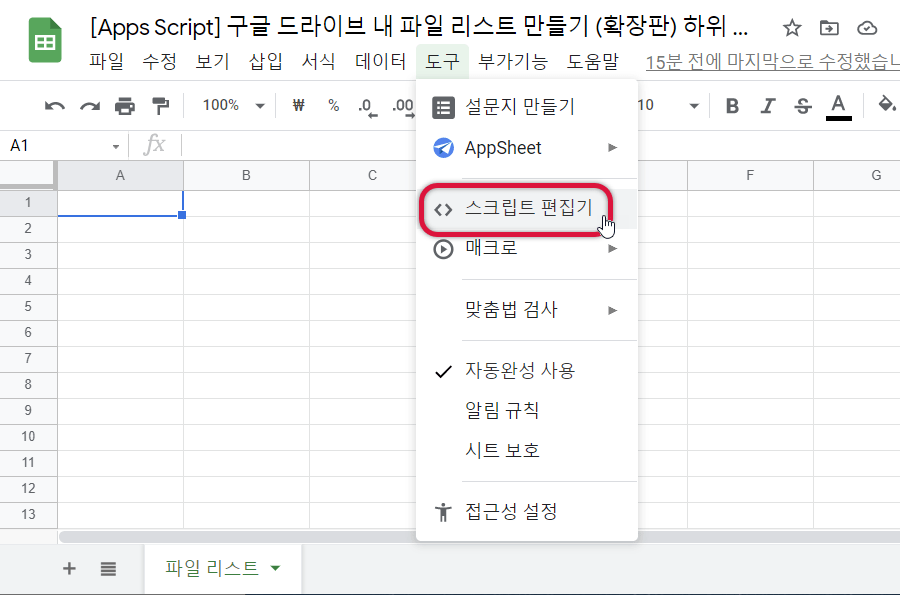Click the Google Sheets home icon
The image size is (900, 595).
click(x=45, y=40)
